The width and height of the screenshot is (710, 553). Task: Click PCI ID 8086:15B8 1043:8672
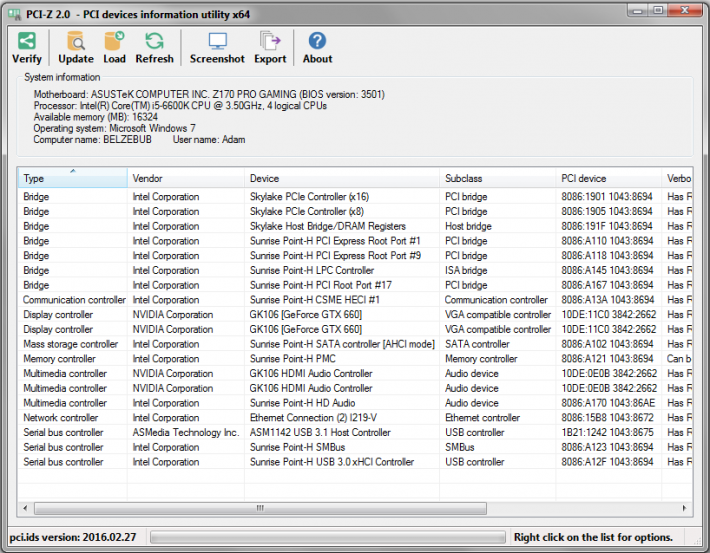tap(607, 418)
